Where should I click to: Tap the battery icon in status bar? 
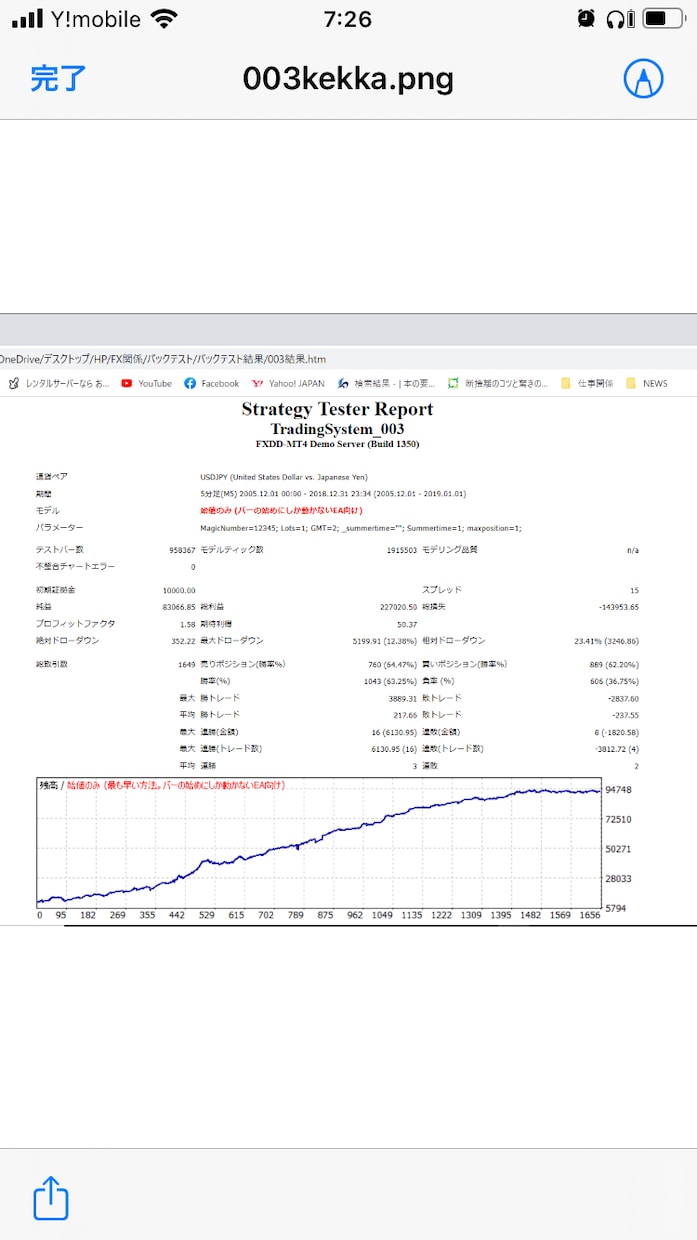(x=664, y=18)
